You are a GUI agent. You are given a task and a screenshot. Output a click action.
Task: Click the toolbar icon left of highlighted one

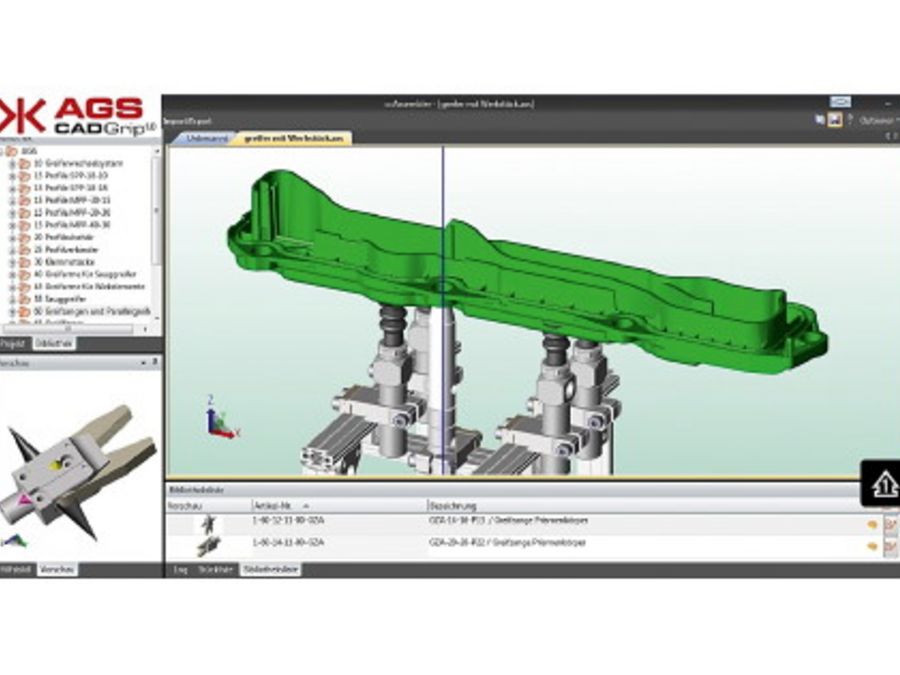820,120
